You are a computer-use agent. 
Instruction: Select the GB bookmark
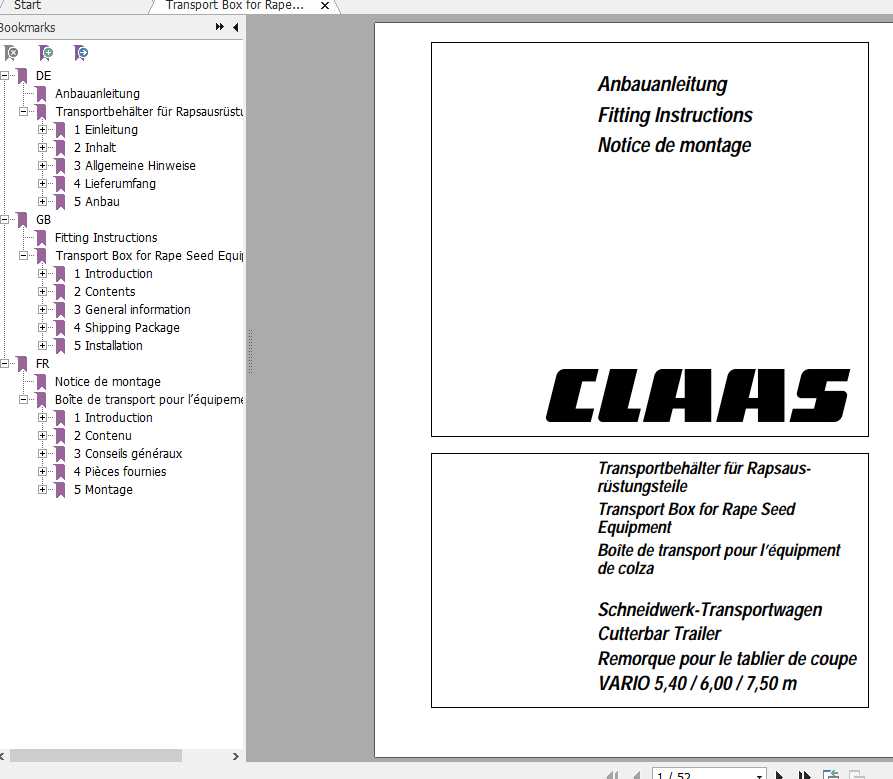[x=43, y=219]
